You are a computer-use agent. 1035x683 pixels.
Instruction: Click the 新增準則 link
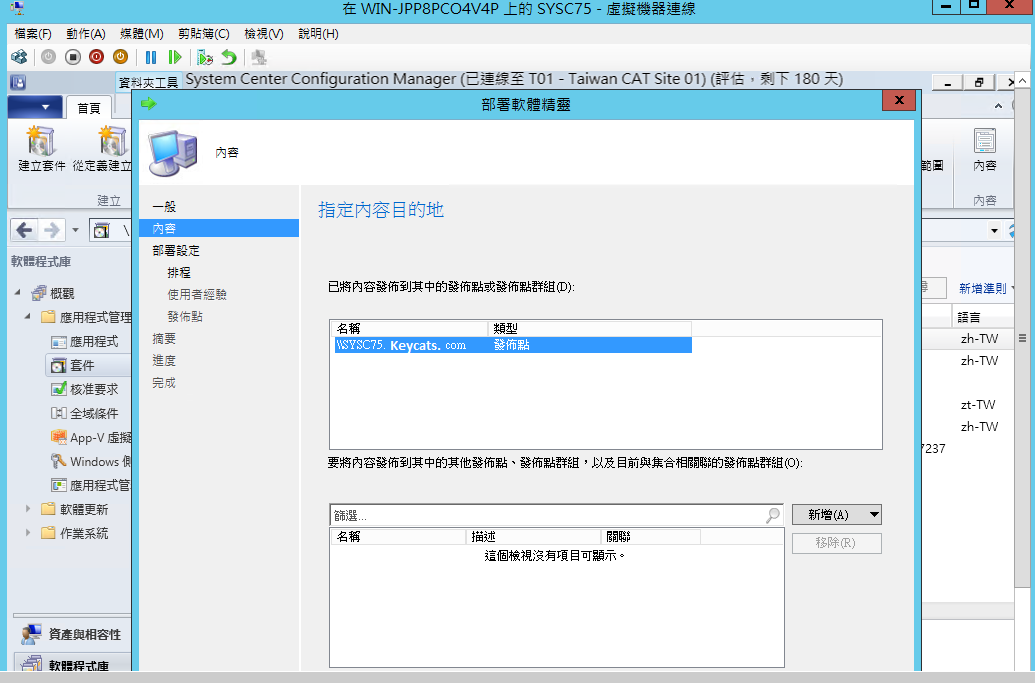coord(983,288)
